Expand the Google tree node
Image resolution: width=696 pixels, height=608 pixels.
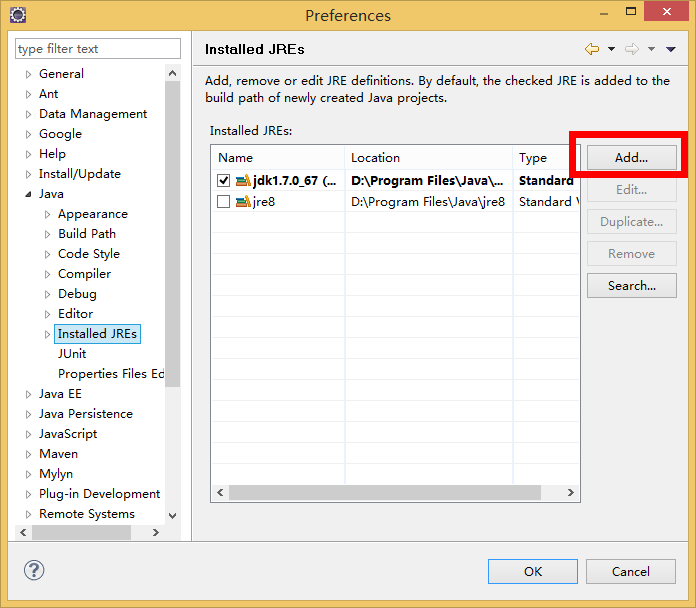coord(28,134)
